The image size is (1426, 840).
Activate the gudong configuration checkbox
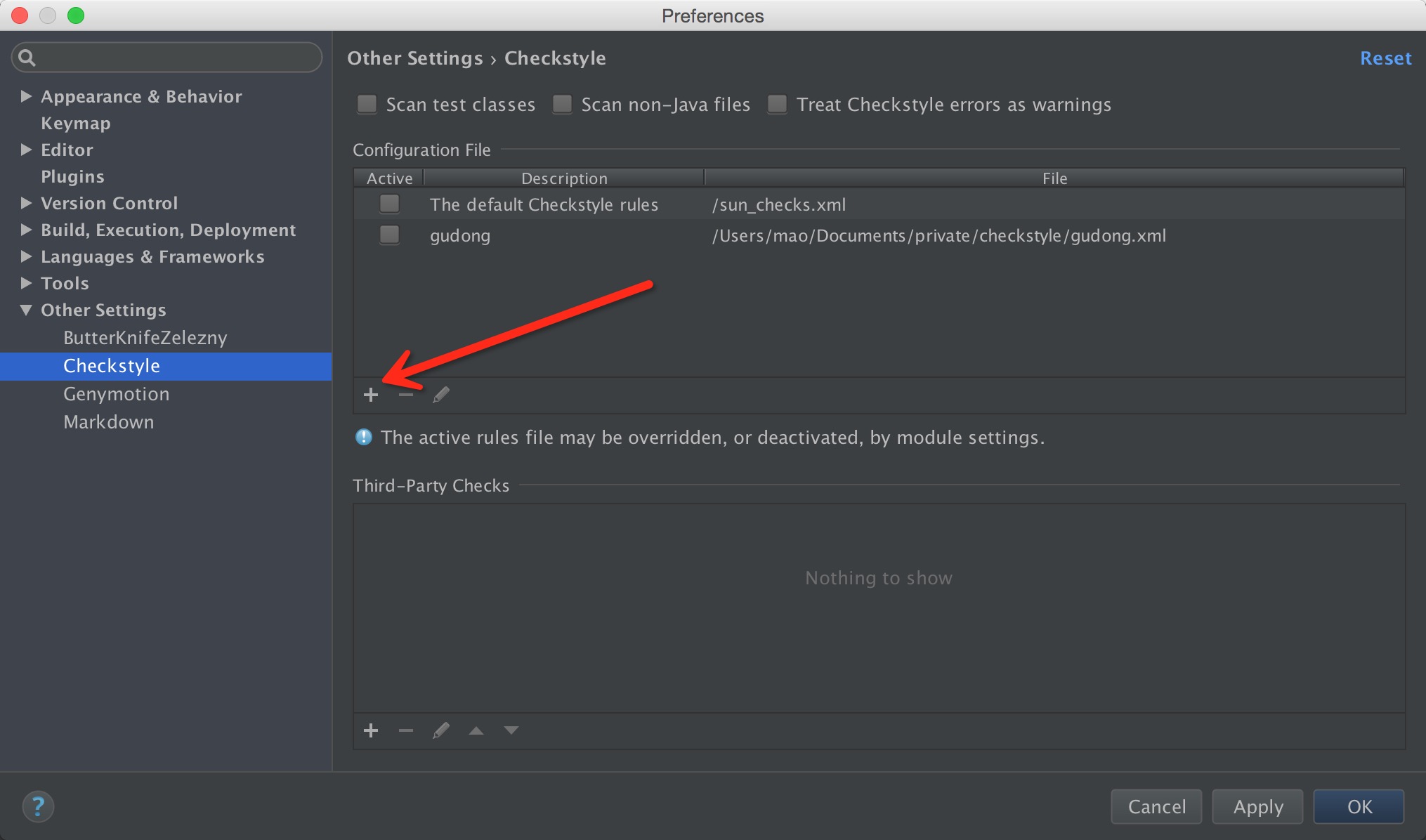point(389,235)
